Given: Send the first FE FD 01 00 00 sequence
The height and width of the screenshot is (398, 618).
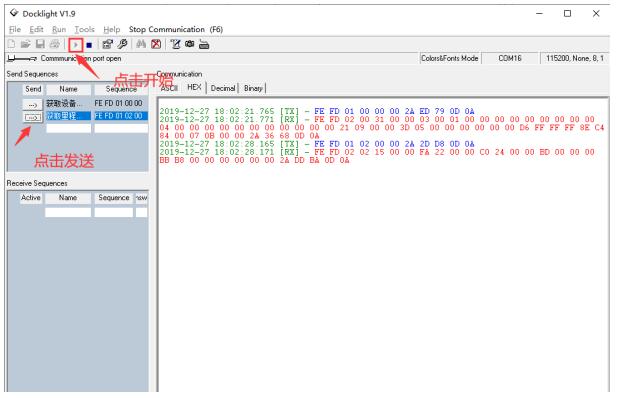Looking at the screenshot, I should [x=32, y=104].
